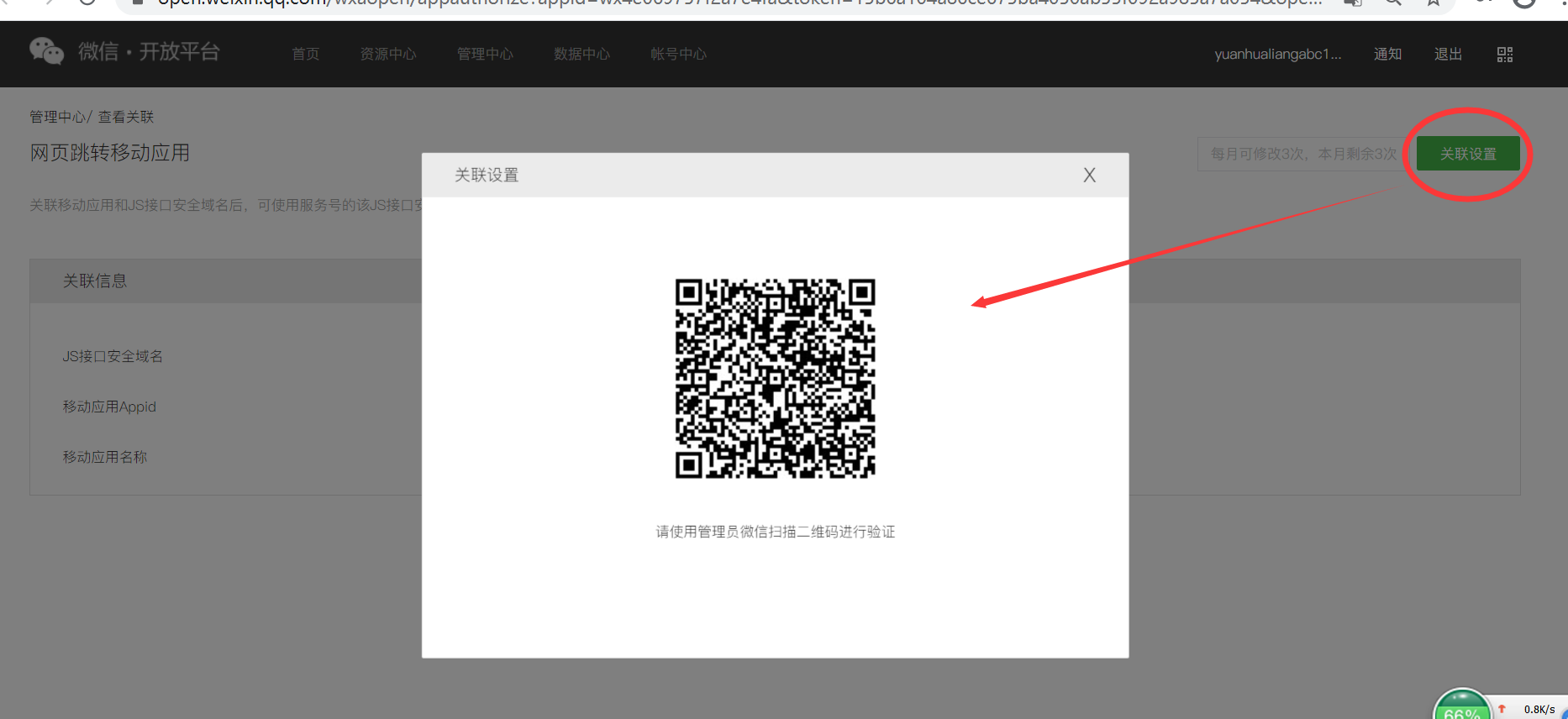Open 管理中心 menu item
1568x719 pixels.
485,55
